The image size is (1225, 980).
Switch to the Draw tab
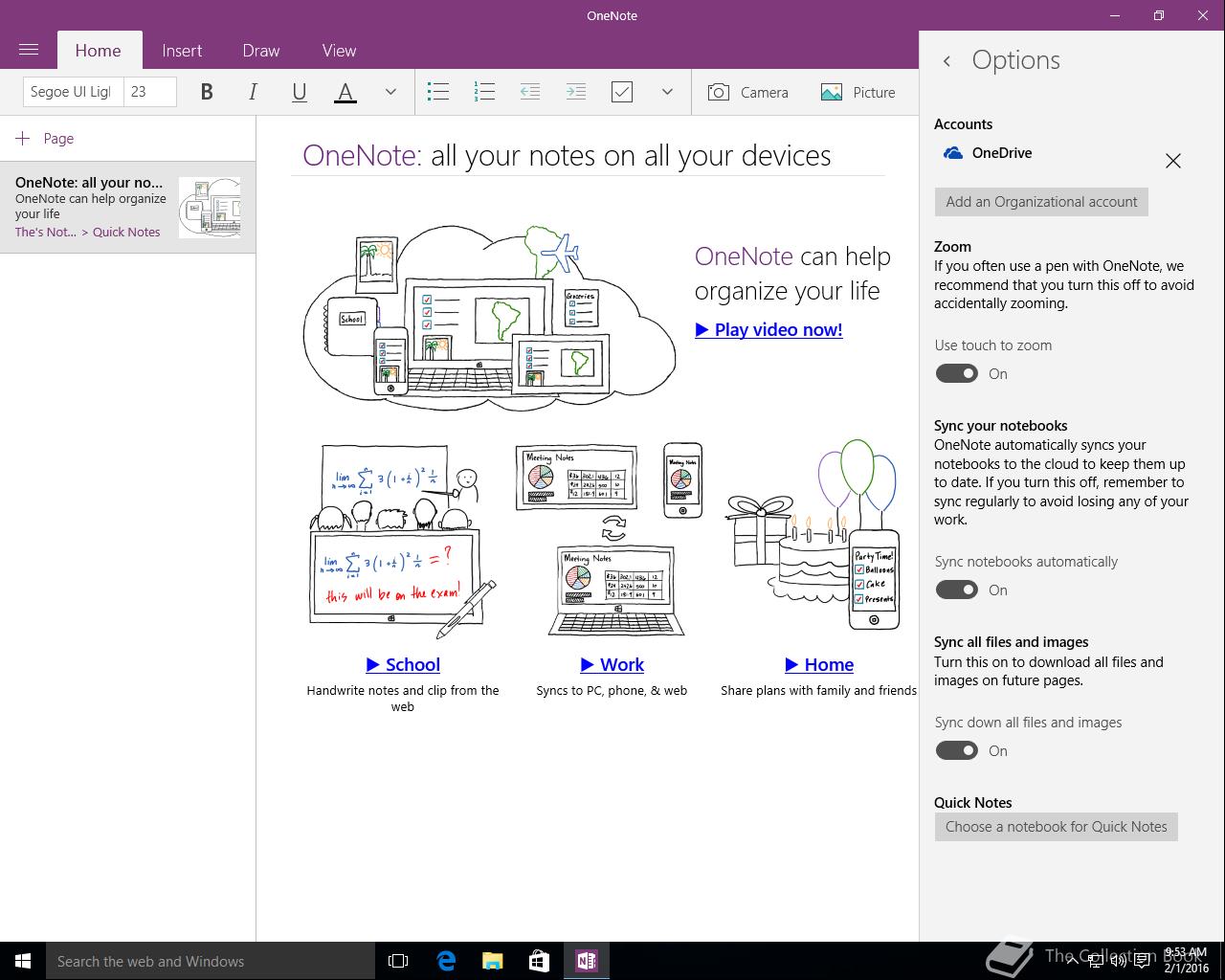[261, 51]
